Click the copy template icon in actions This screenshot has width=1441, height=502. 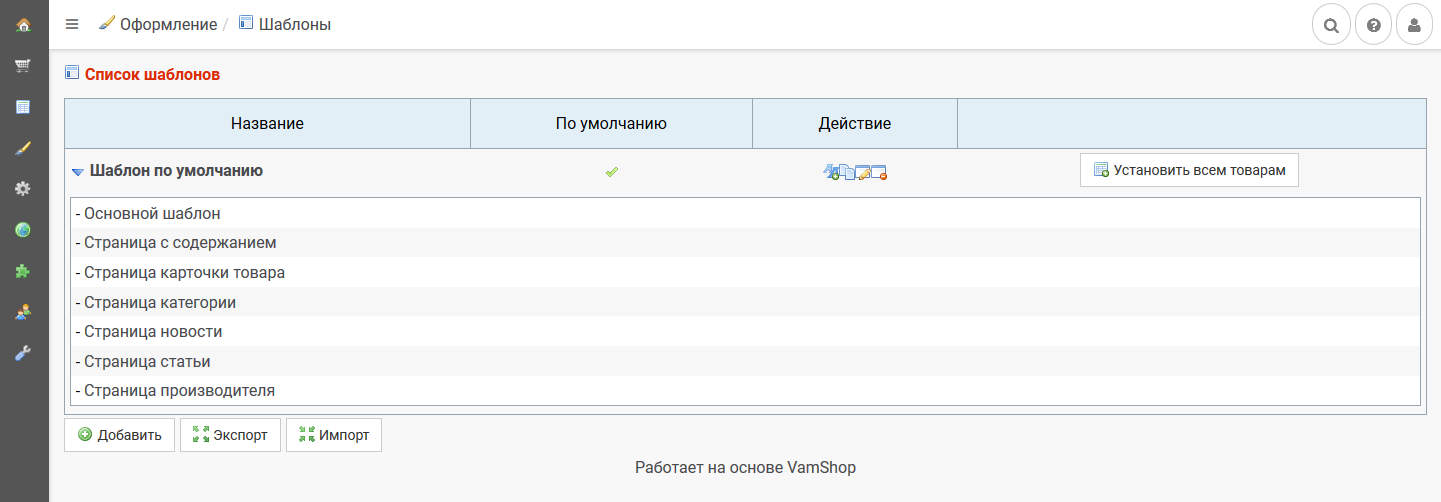[x=847, y=172]
